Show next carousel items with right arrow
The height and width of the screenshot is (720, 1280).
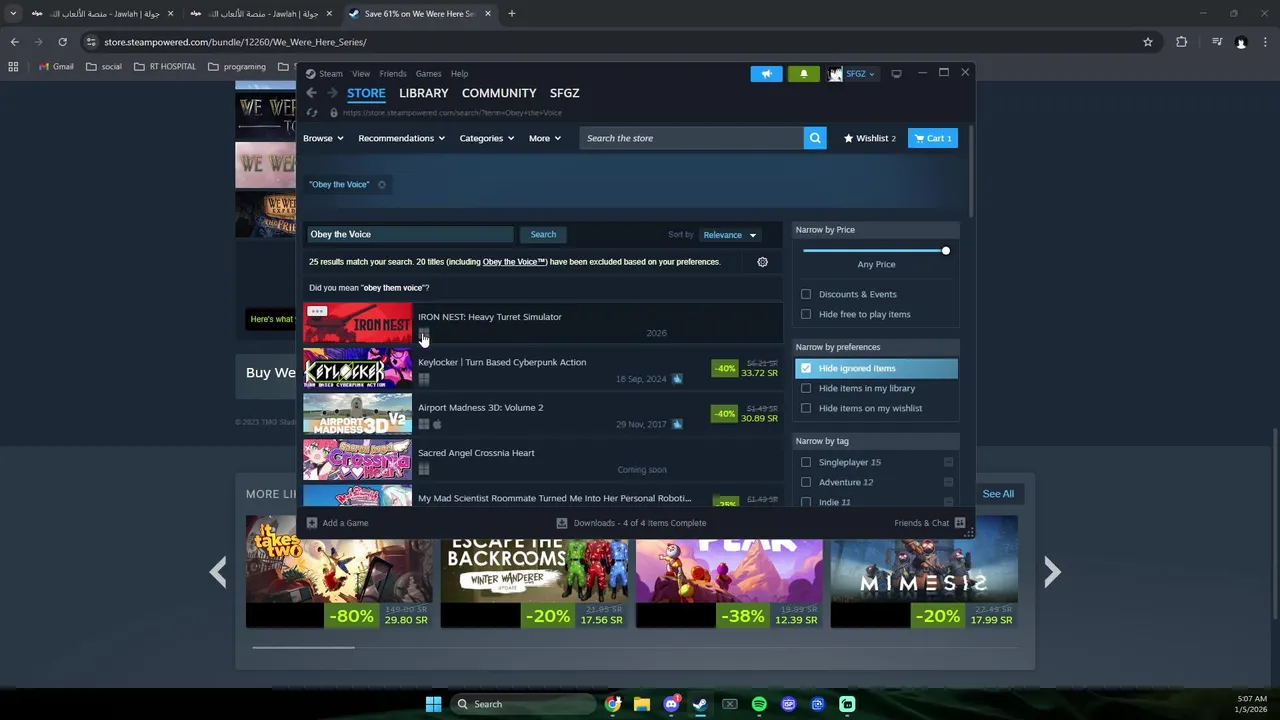tap(1052, 572)
